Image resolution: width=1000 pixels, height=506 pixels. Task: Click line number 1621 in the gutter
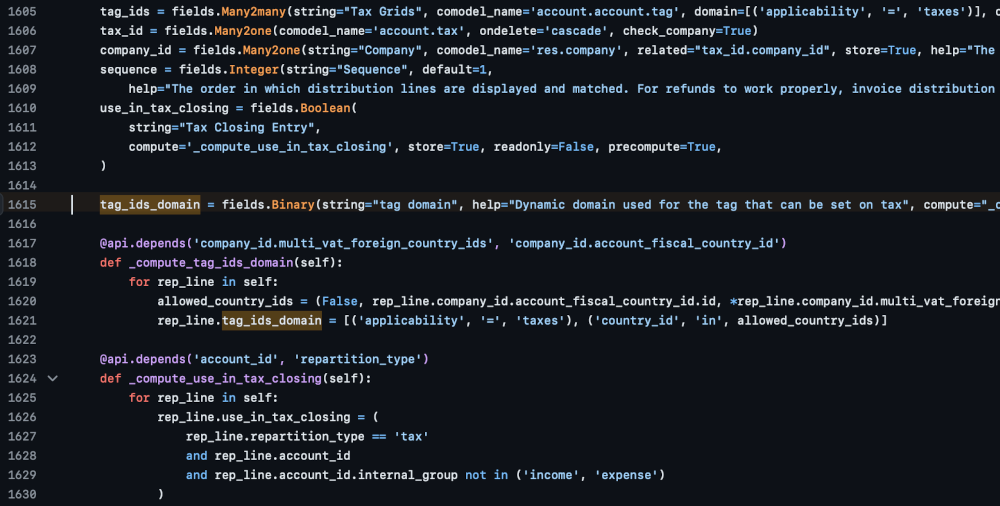pos(20,320)
